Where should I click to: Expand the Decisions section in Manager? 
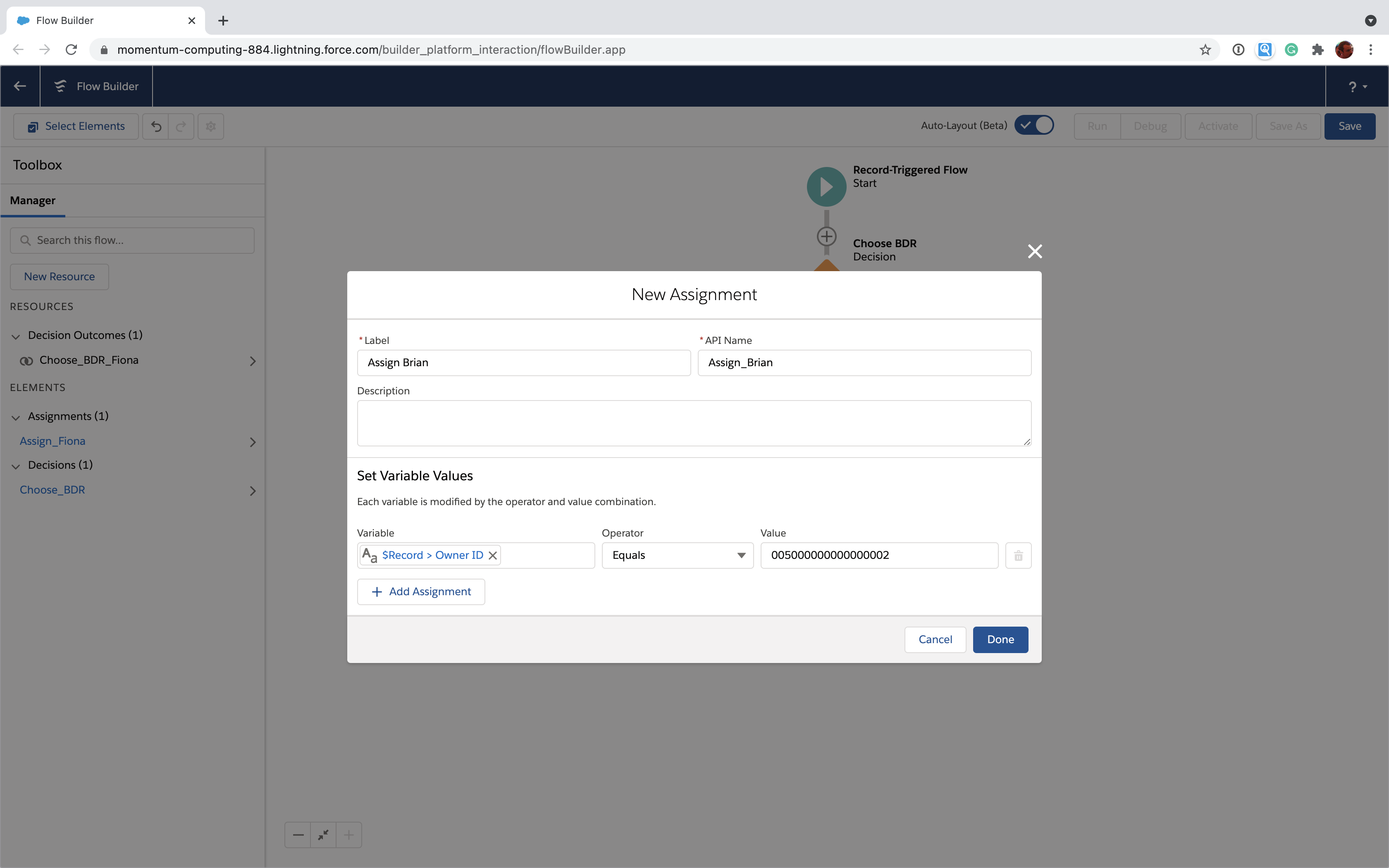pyautogui.click(x=16, y=465)
